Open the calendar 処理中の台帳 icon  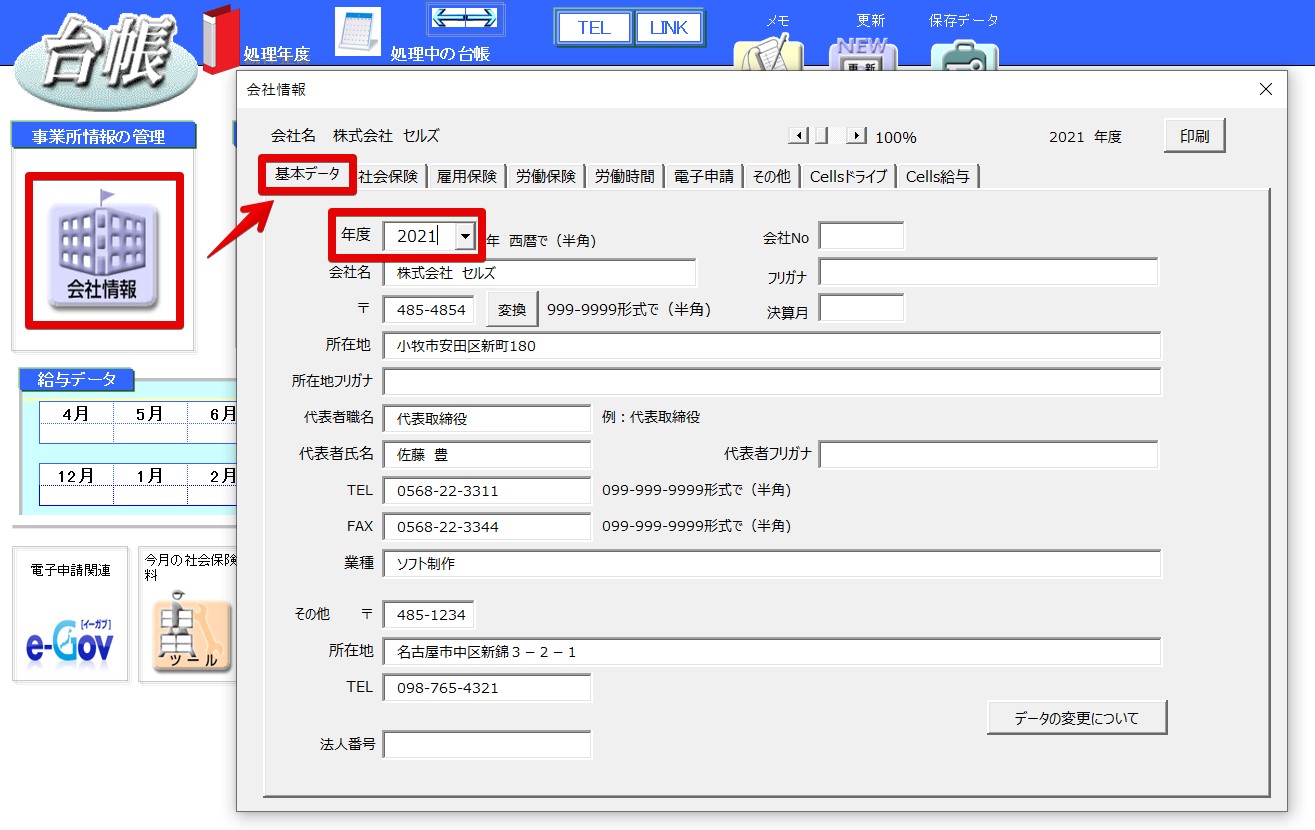(x=357, y=32)
